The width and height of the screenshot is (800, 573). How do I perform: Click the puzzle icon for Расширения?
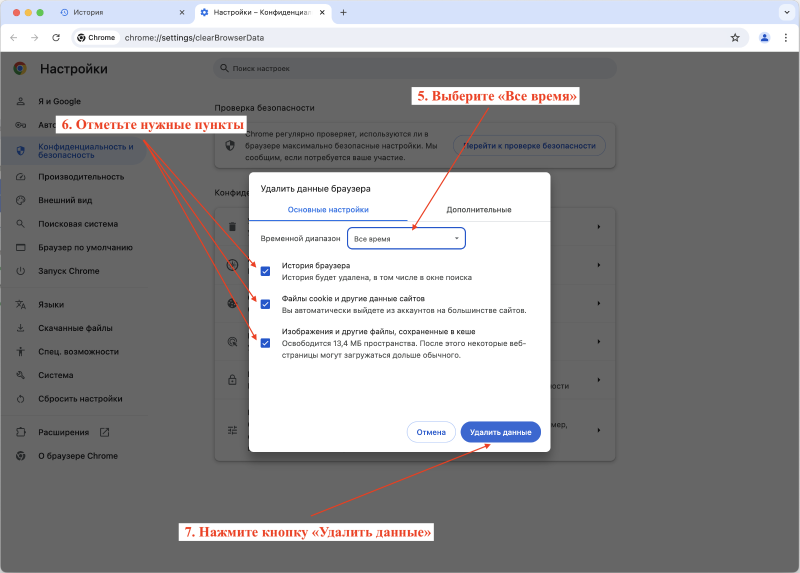(x=20, y=432)
